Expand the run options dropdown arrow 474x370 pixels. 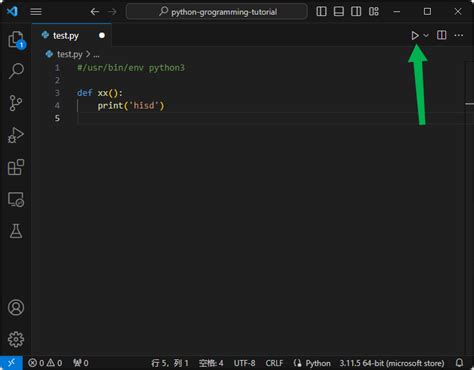pos(426,35)
